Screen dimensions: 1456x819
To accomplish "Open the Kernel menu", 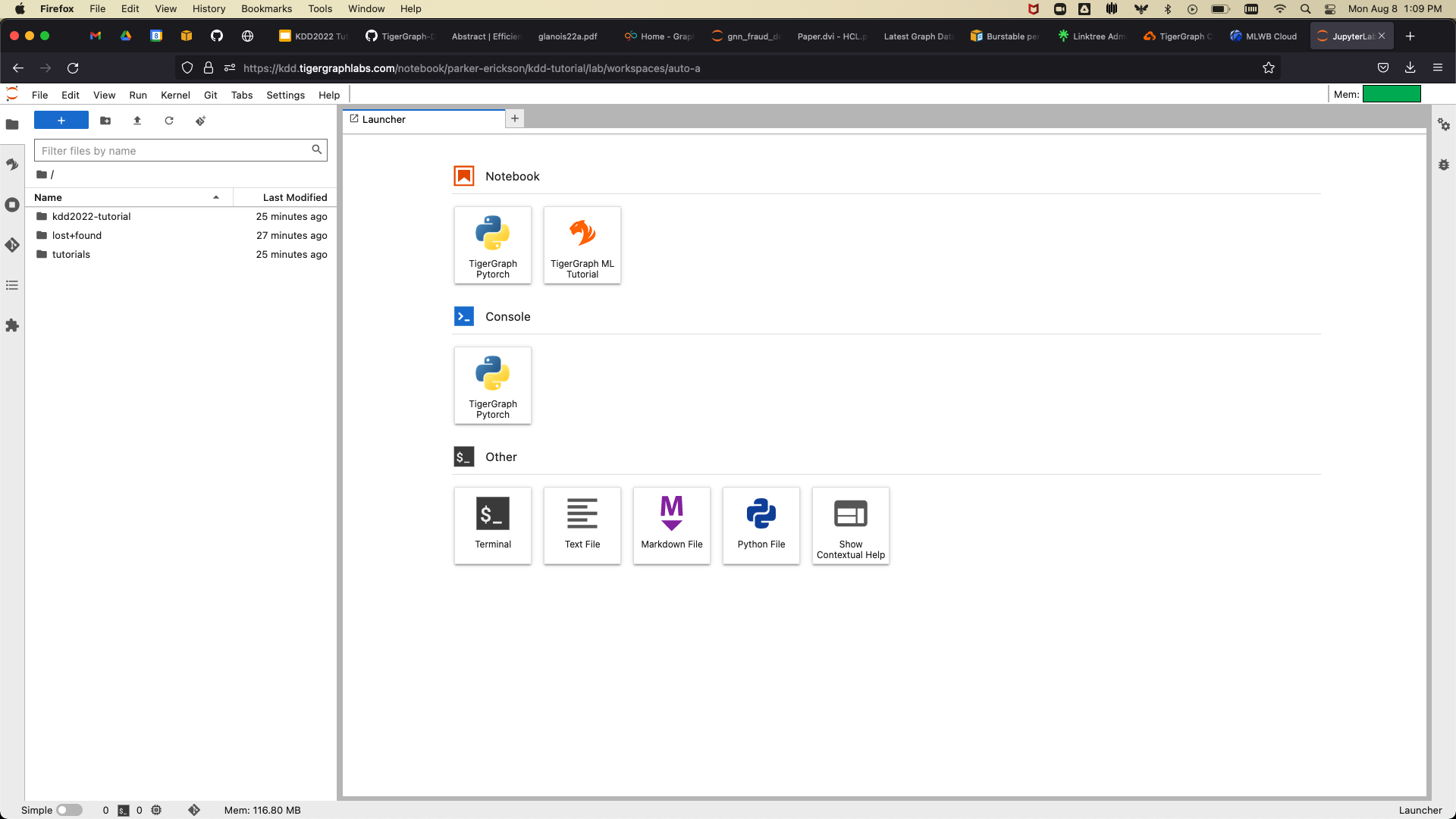I will click(x=175, y=95).
